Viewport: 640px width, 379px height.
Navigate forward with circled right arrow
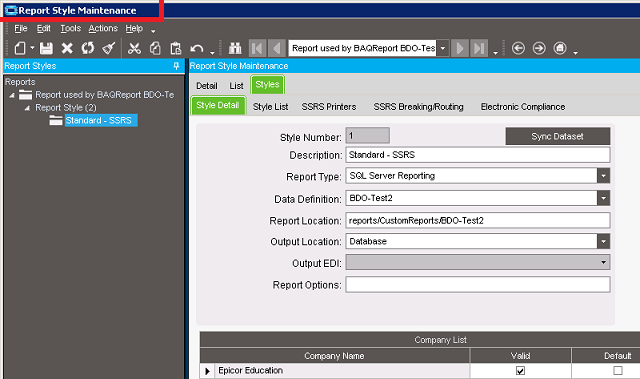point(539,48)
